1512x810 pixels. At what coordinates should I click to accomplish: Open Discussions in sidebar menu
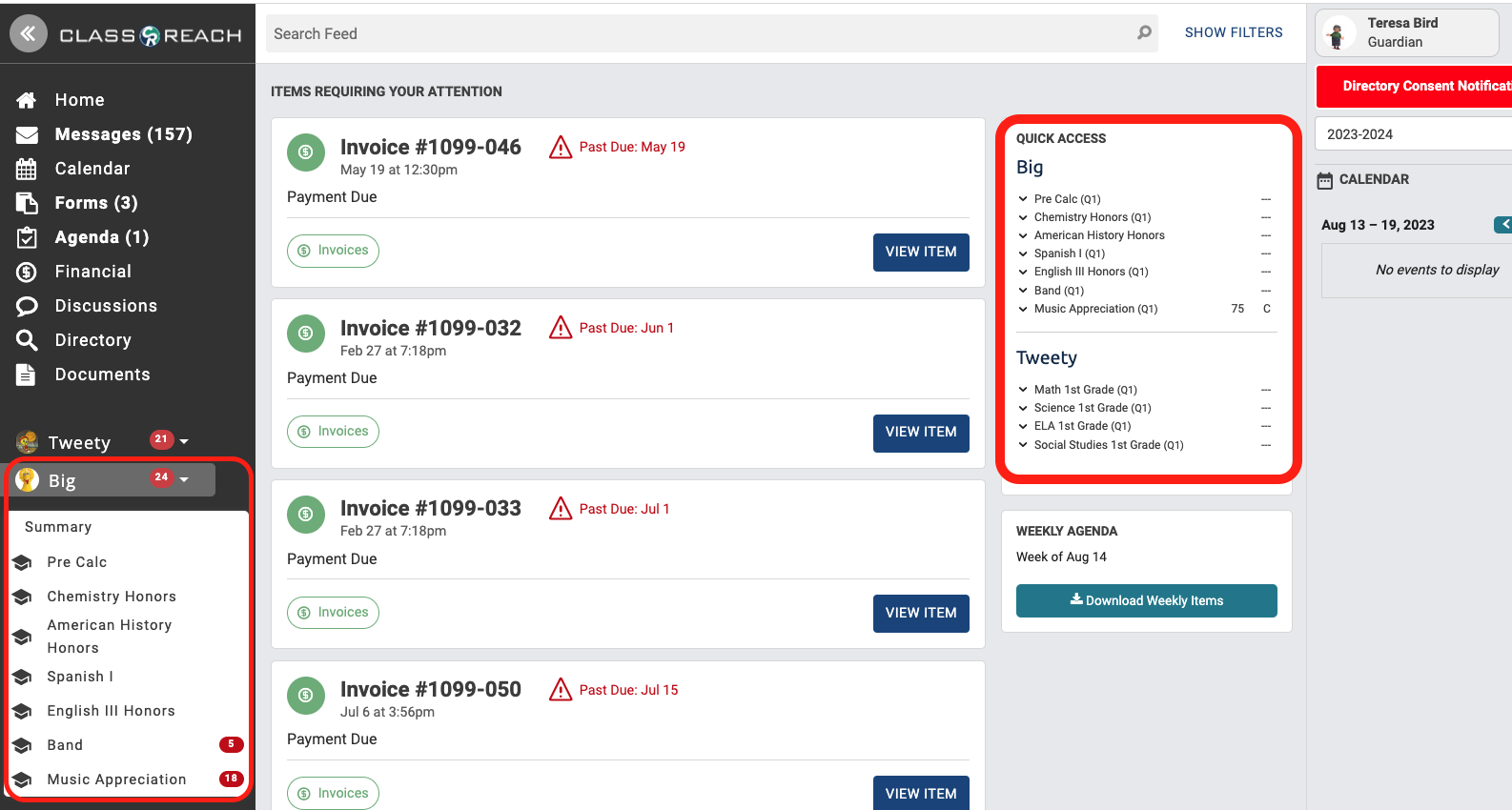click(106, 306)
